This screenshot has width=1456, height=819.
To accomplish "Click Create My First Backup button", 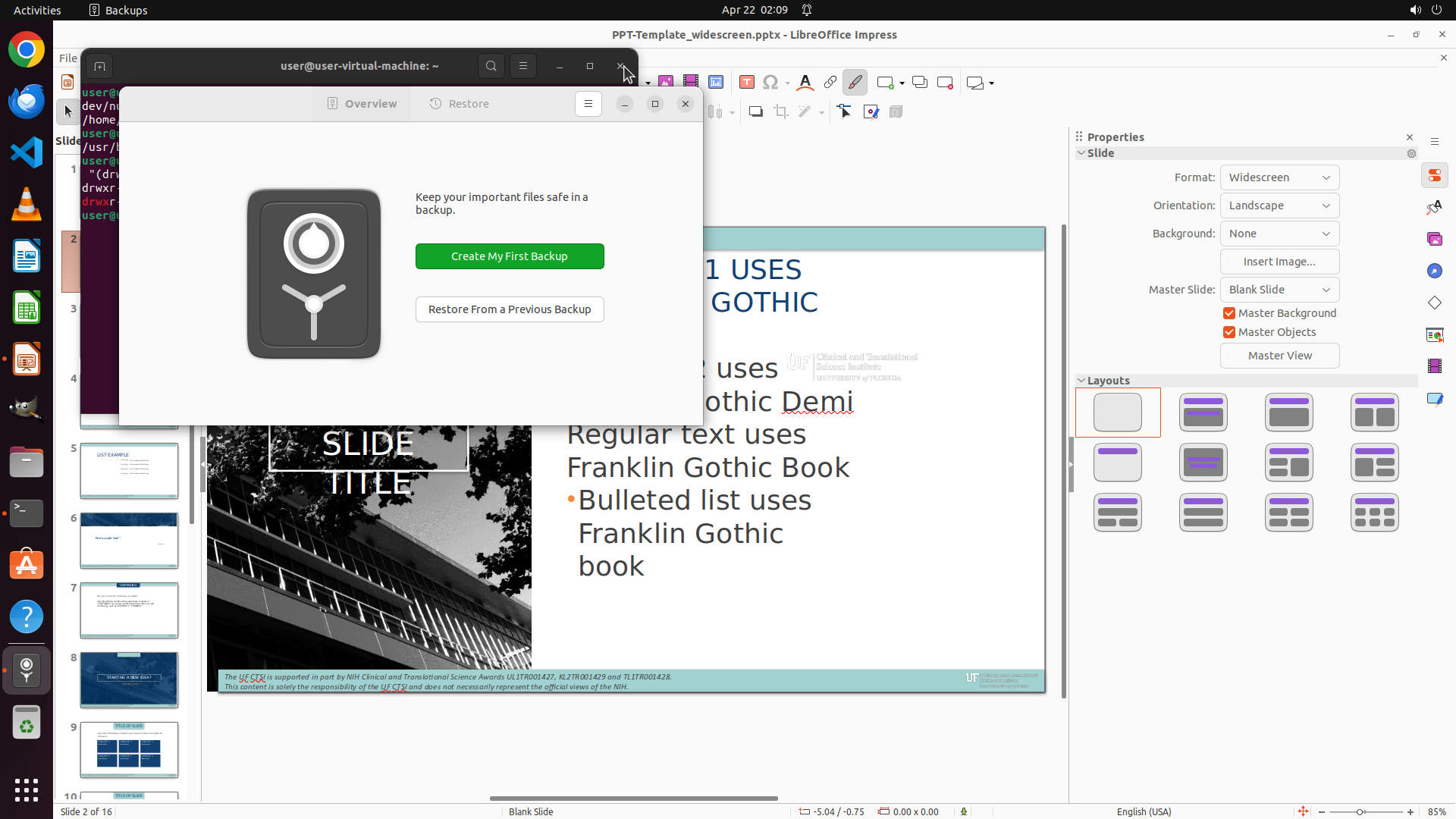I will tap(510, 256).
